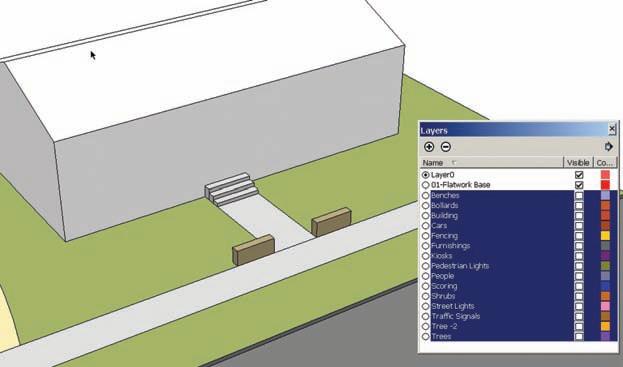This screenshot has height=367, width=623.
Task: Select the Pedestrian Lights layer row
Action: [519, 266]
